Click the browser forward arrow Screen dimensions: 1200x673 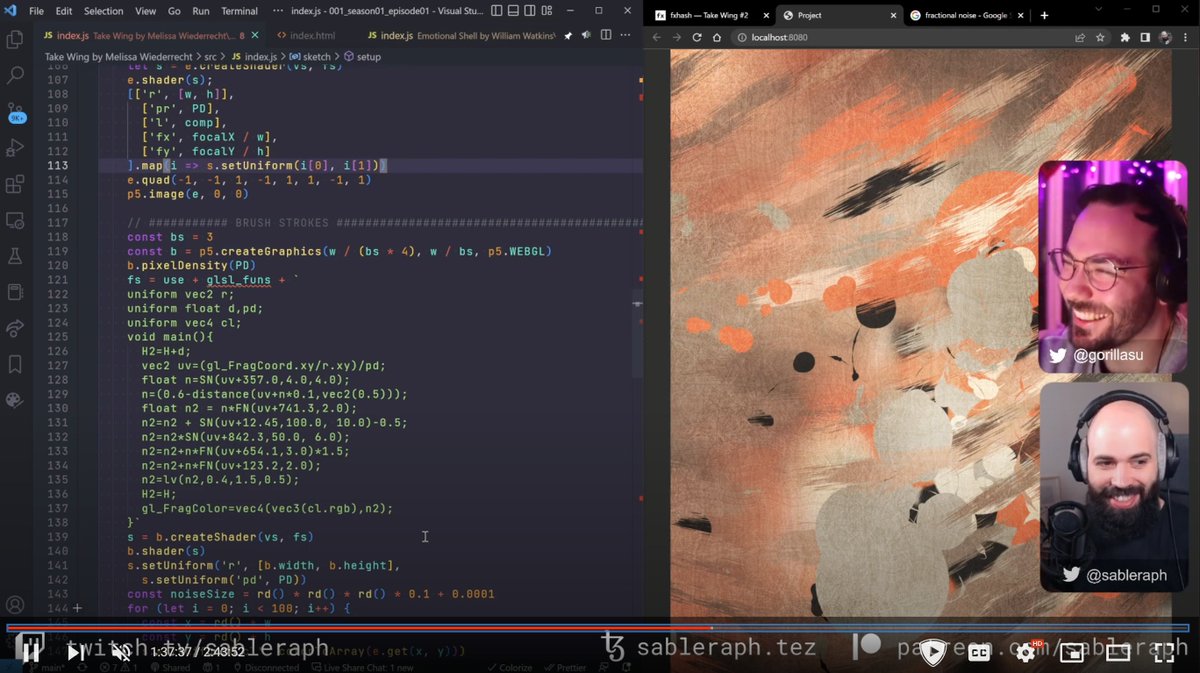coord(677,37)
